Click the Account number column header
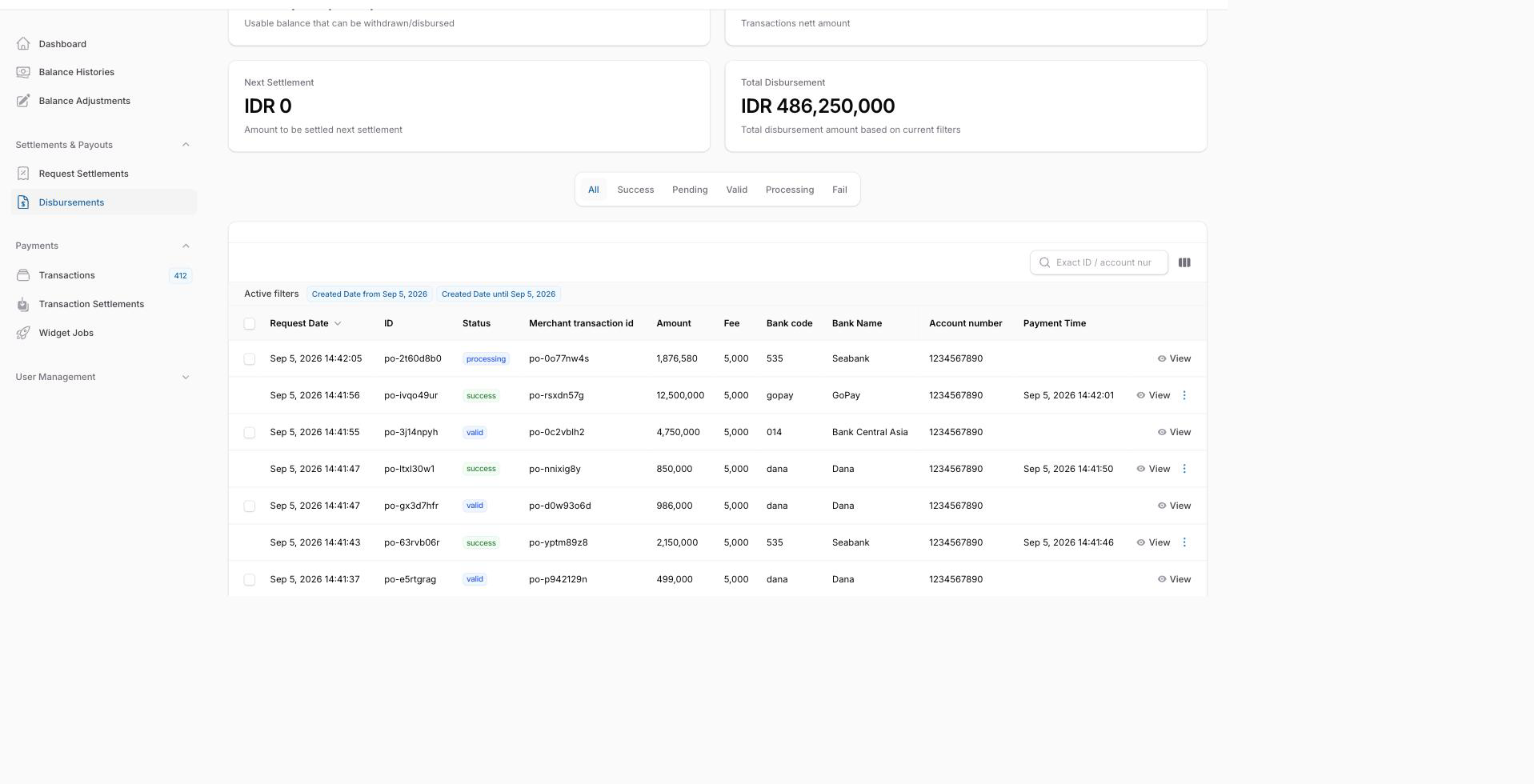The height and width of the screenshot is (784, 1534). 965,323
